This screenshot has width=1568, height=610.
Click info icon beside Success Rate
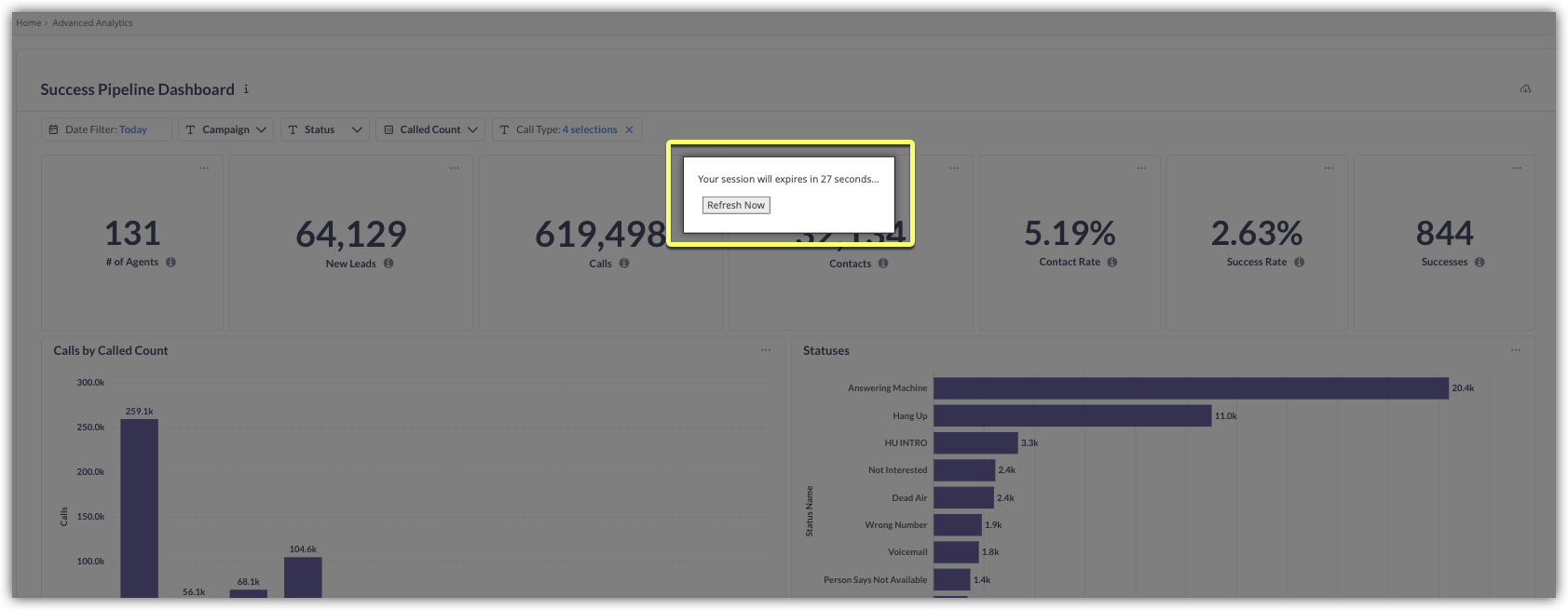tap(1299, 263)
